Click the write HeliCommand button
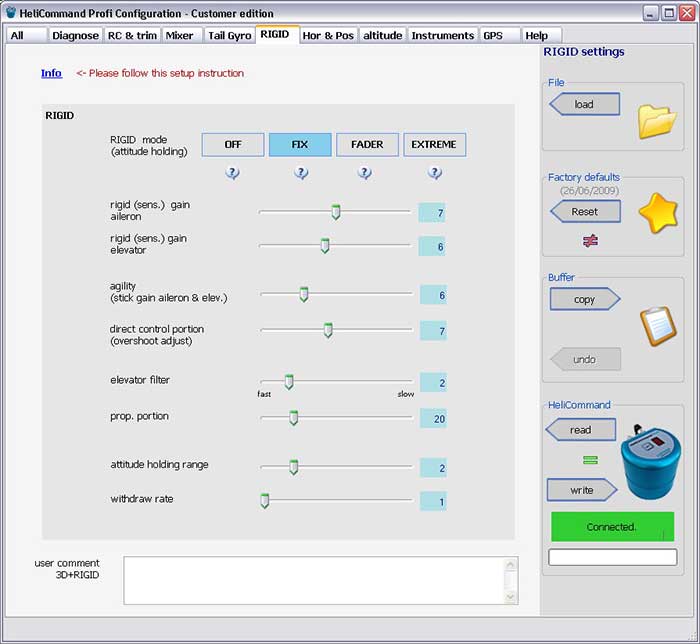Screen dimensions: 700x644 click(582, 490)
